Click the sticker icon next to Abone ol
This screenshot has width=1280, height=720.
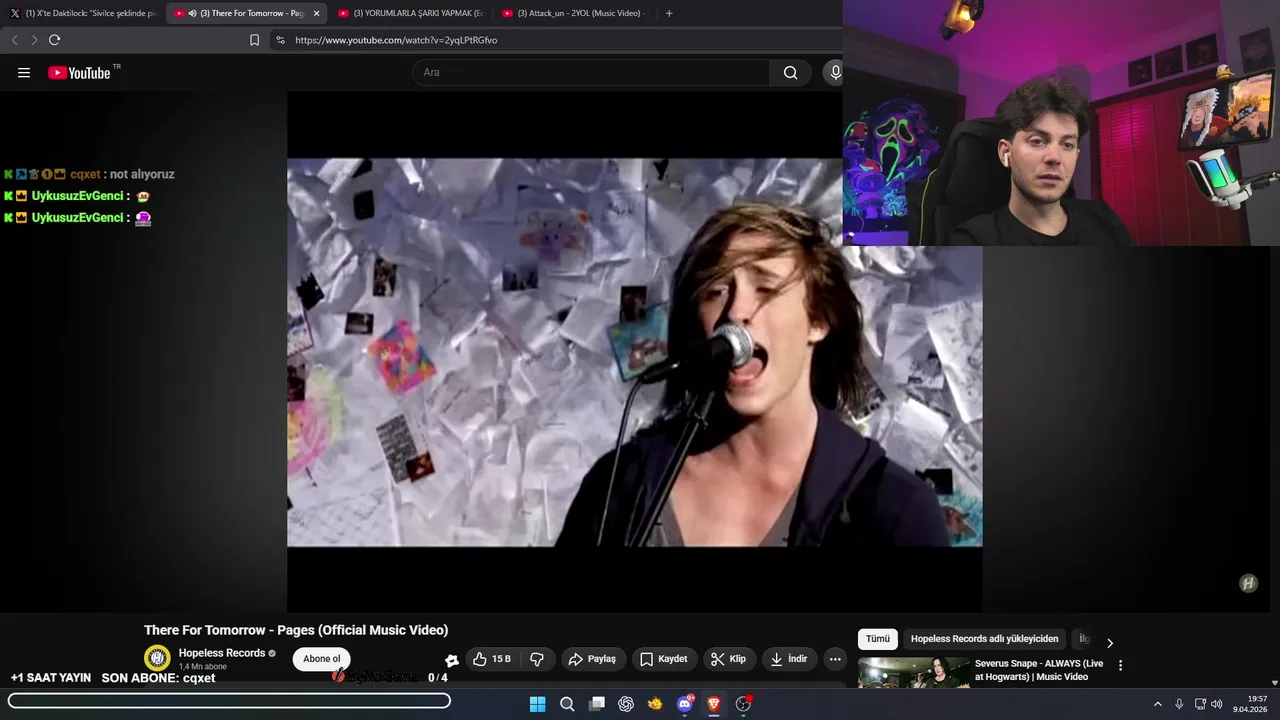click(x=452, y=660)
